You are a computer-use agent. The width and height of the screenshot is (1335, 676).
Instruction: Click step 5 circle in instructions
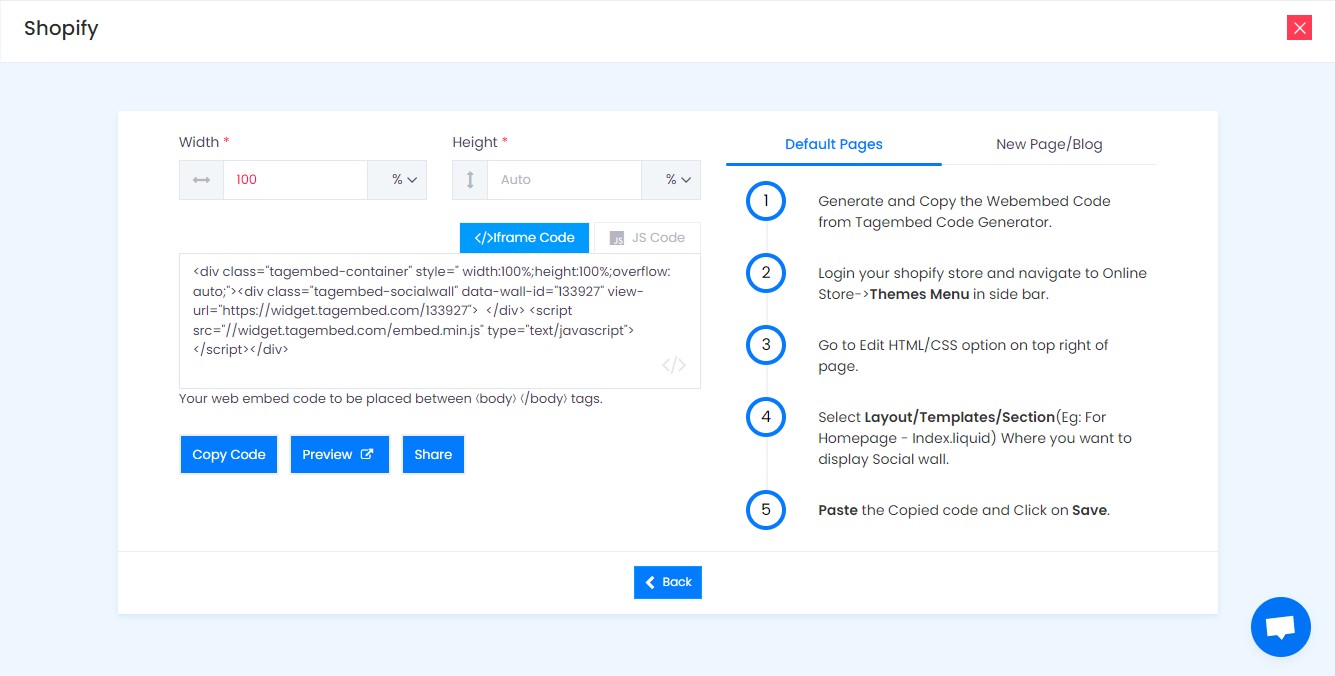coord(766,510)
